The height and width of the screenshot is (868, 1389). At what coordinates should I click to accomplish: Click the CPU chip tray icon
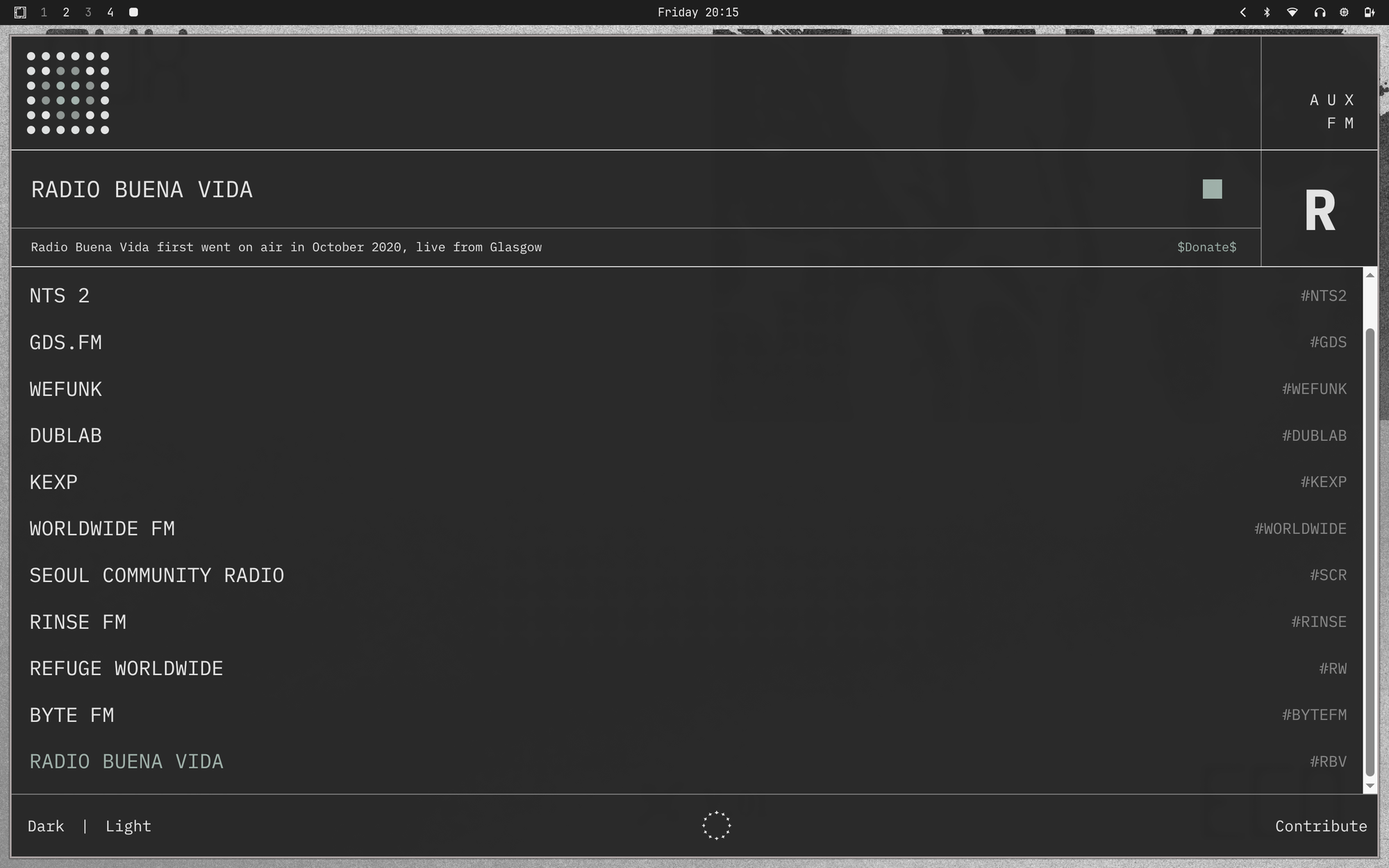(x=1345, y=12)
